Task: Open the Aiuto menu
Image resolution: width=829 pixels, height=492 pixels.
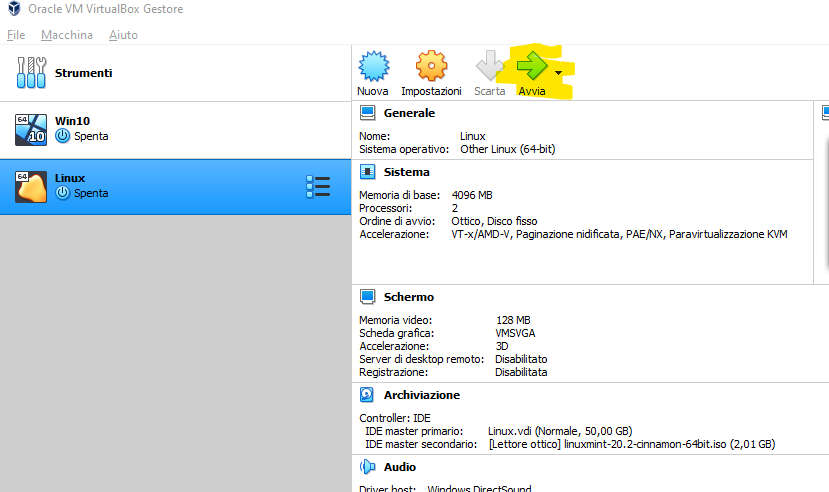Action: click(x=123, y=35)
